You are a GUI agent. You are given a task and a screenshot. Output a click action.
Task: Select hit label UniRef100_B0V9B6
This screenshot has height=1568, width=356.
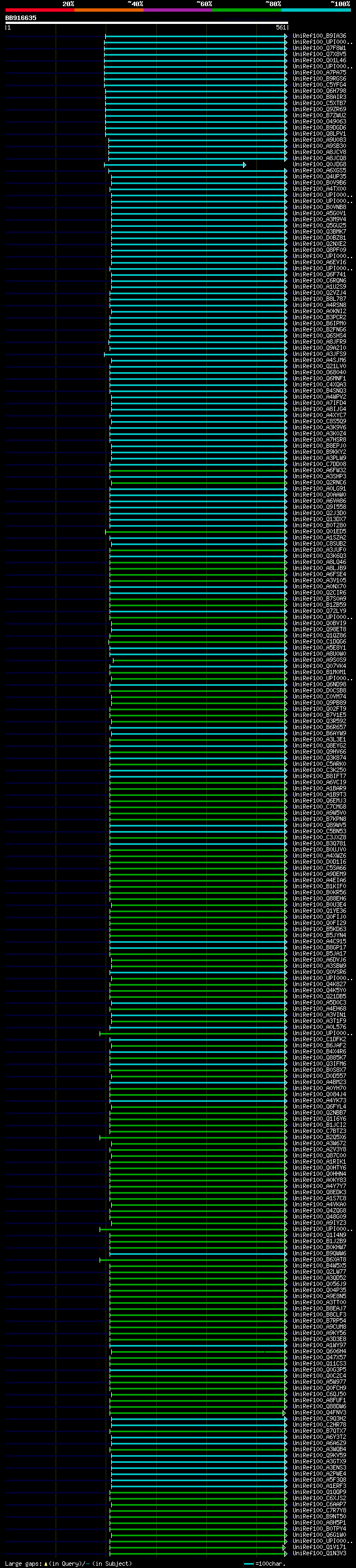coord(319,183)
